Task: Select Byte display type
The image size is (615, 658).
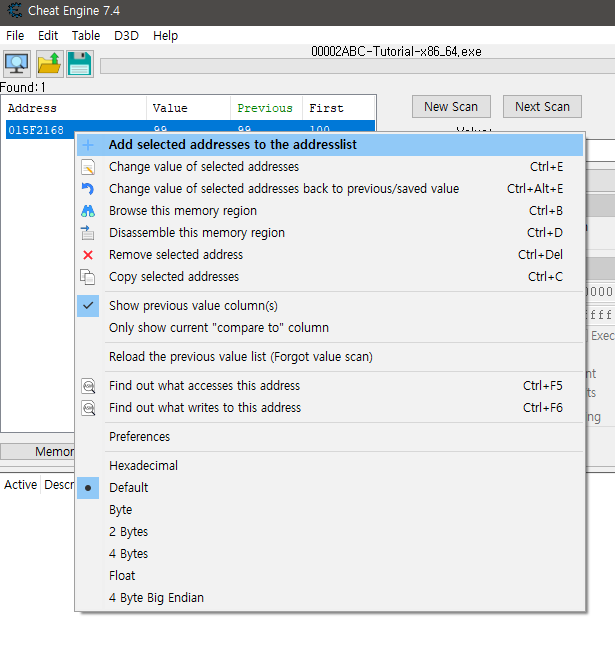Action: [121, 510]
